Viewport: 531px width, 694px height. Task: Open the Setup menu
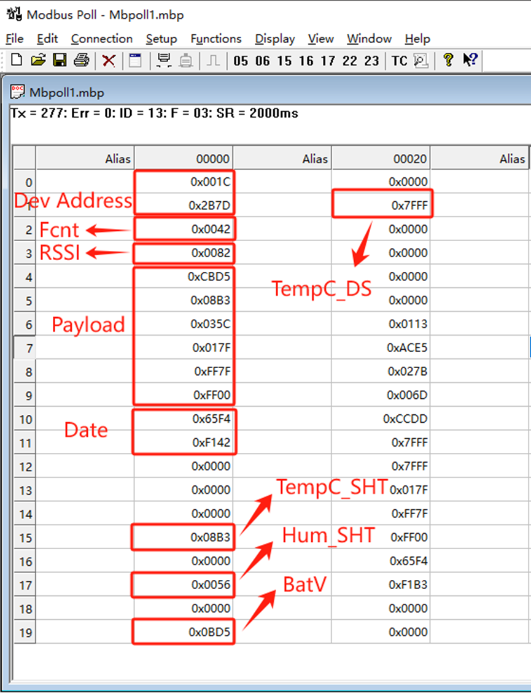(x=162, y=39)
